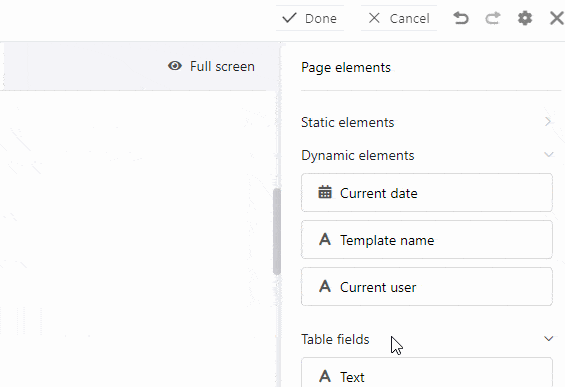Select the Template name element
Viewport: 565px width, 387px height.
coord(427,240)
